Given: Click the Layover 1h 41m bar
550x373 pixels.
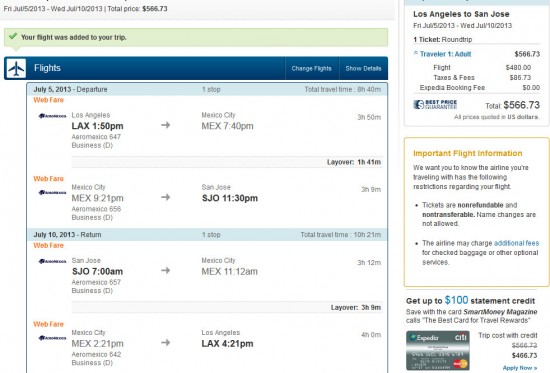Looking at the screenshot, I should click(227, 162).
